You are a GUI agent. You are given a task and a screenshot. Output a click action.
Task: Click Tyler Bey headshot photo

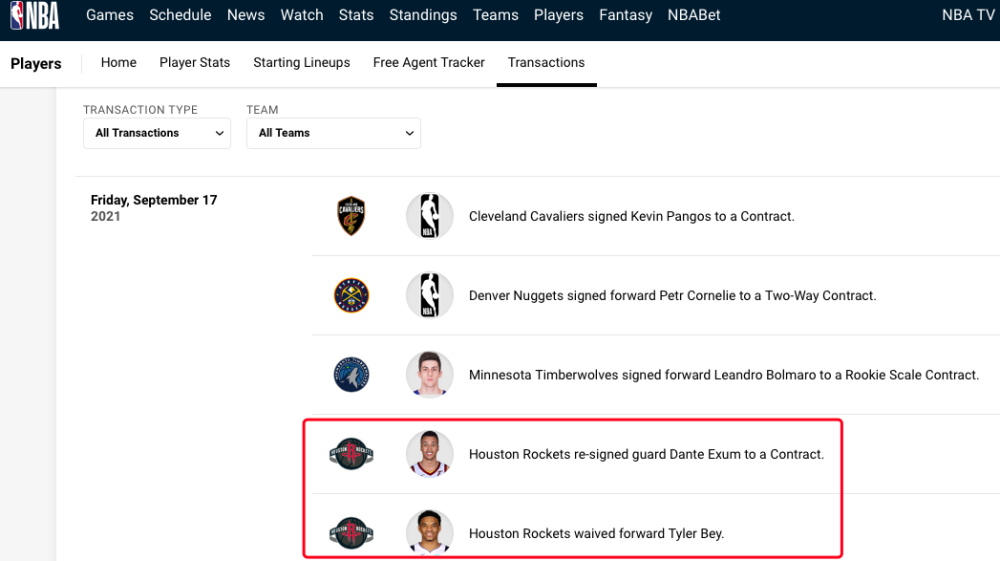[430, 532]
